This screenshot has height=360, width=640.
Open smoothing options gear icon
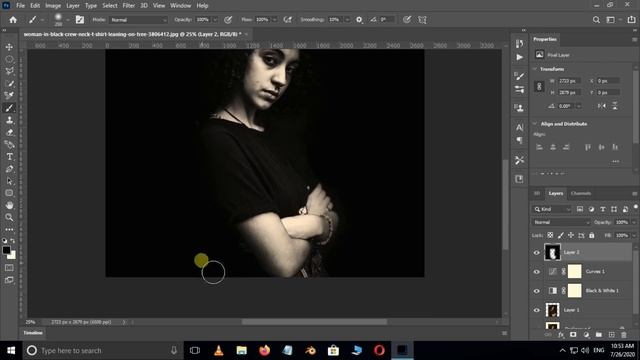[359, 20]
